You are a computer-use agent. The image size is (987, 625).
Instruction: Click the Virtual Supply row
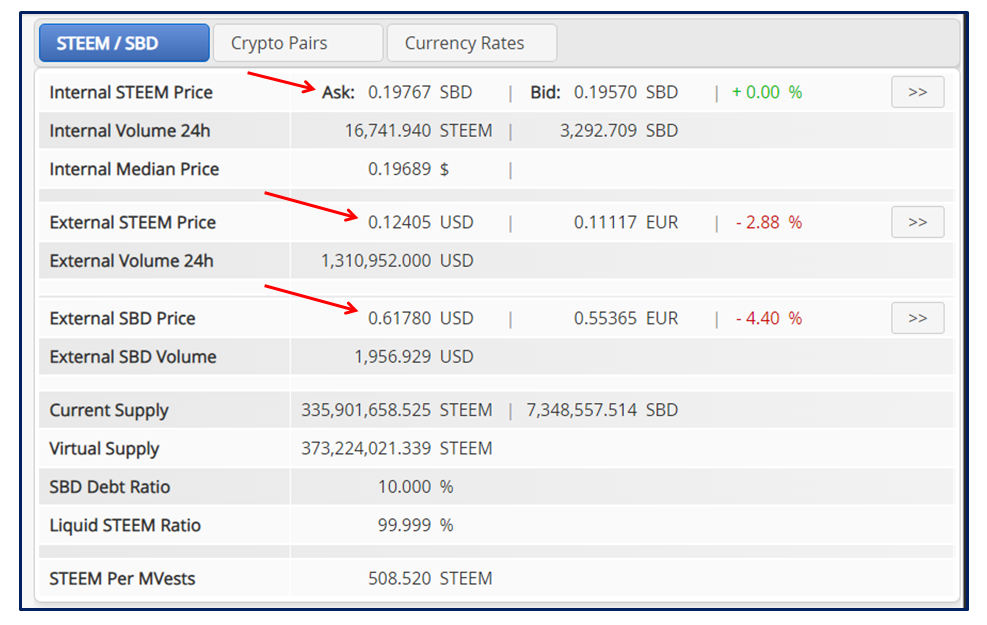click(497, 449)
